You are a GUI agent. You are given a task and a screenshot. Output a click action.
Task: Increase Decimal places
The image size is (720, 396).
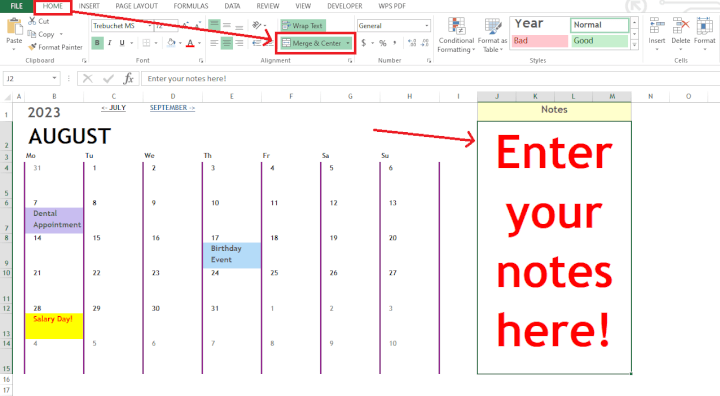pos(412,43)
